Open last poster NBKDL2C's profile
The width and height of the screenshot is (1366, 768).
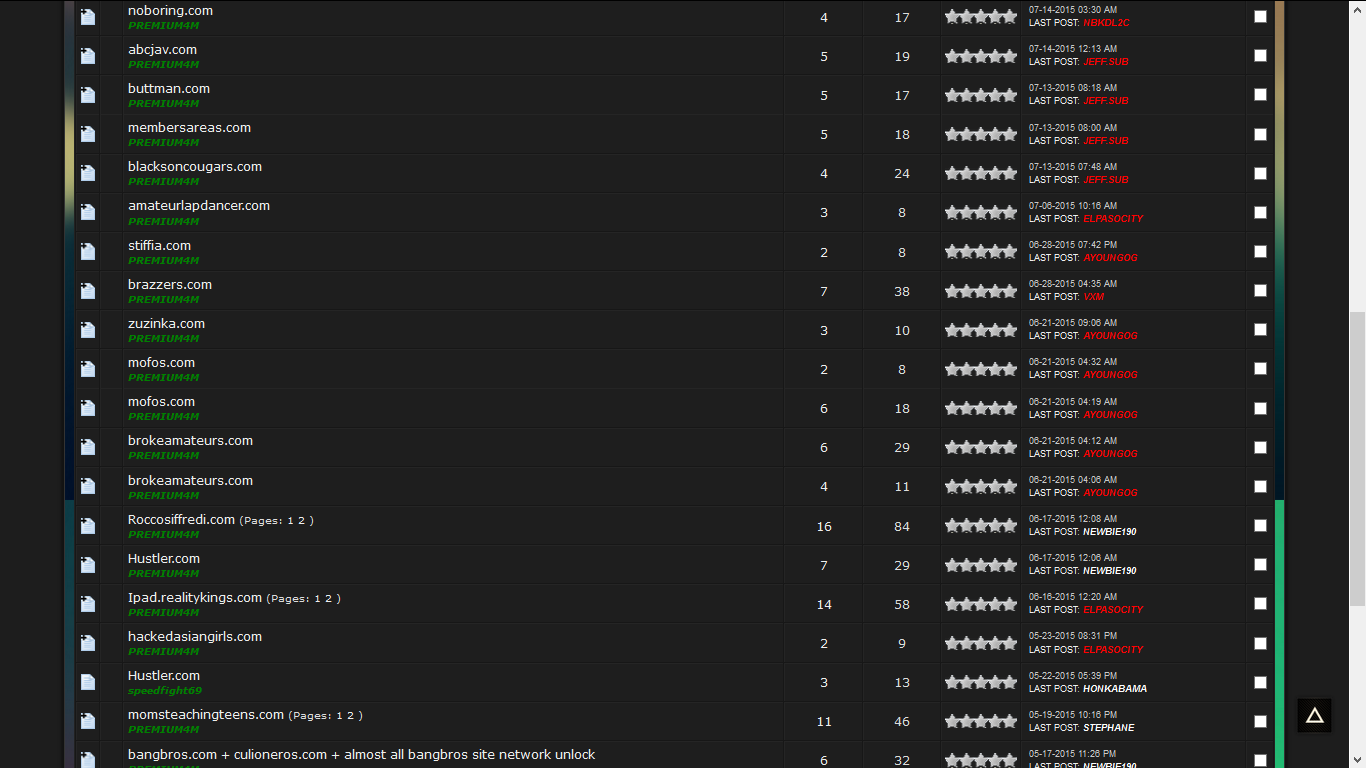pos(1106,23)
